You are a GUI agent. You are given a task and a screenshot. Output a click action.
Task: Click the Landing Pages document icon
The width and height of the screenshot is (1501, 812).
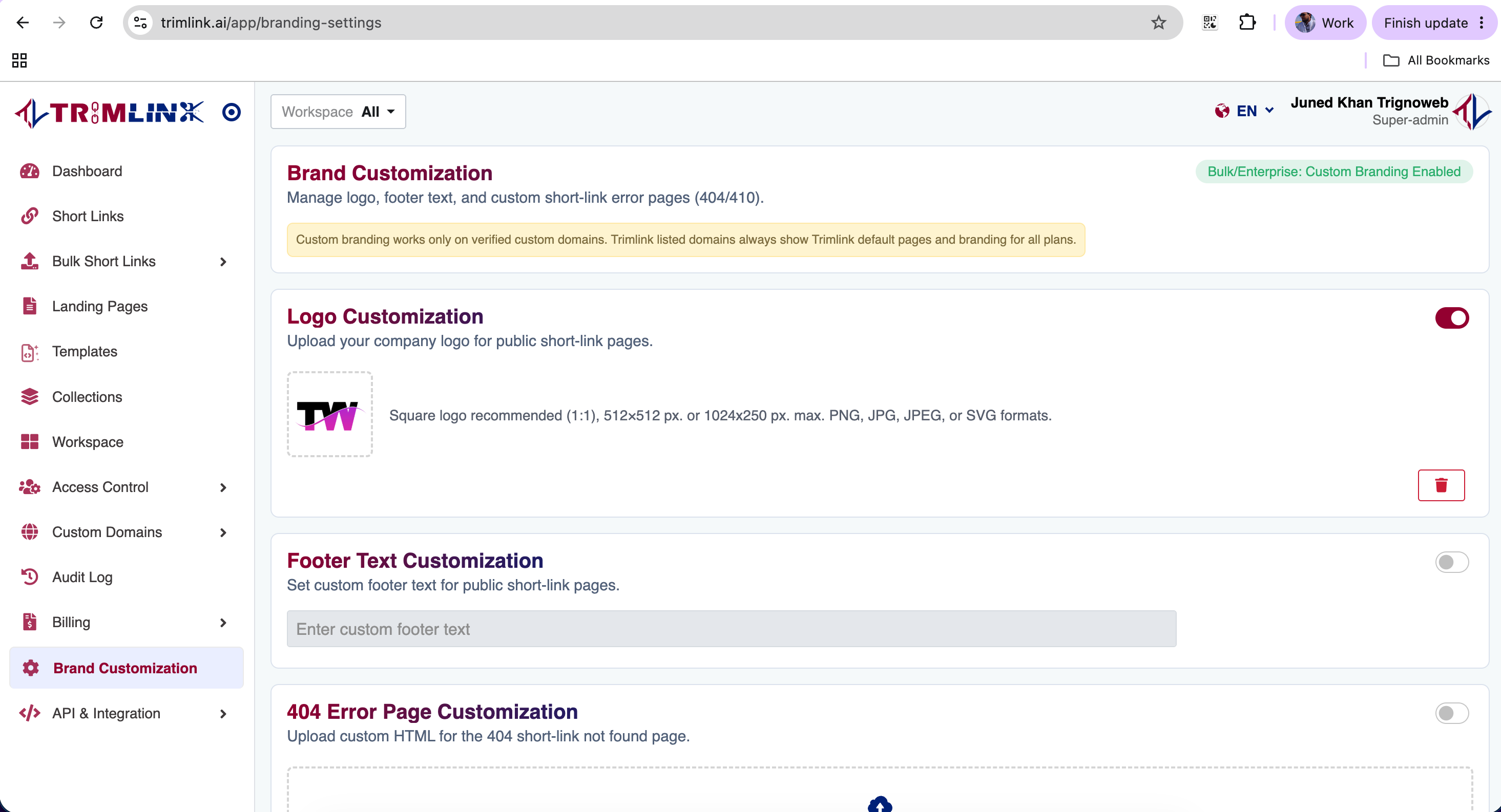tap(30, 306)
